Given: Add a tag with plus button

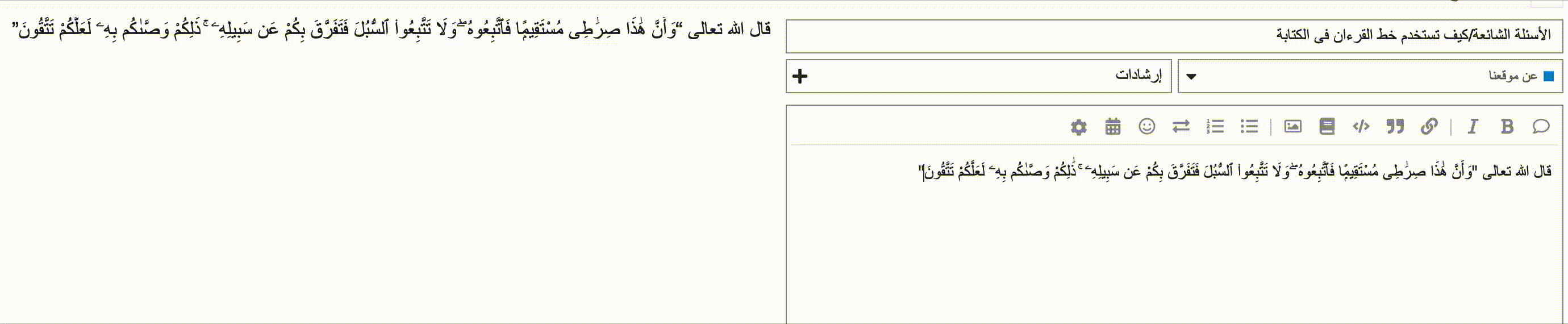Looking at the screenshot, I should click(x=800, y=76).
